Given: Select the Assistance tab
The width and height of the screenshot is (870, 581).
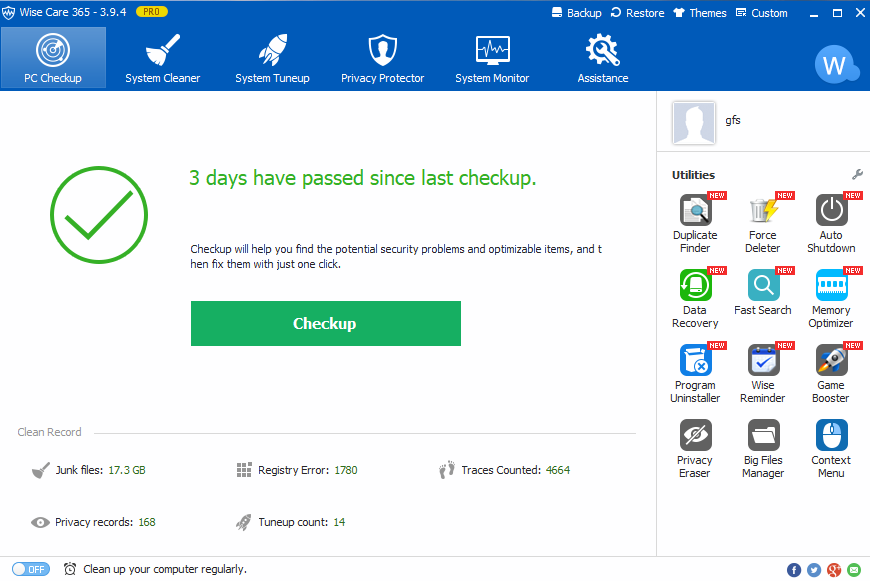Looking at the screenshot, I should (x=603, y=58).
